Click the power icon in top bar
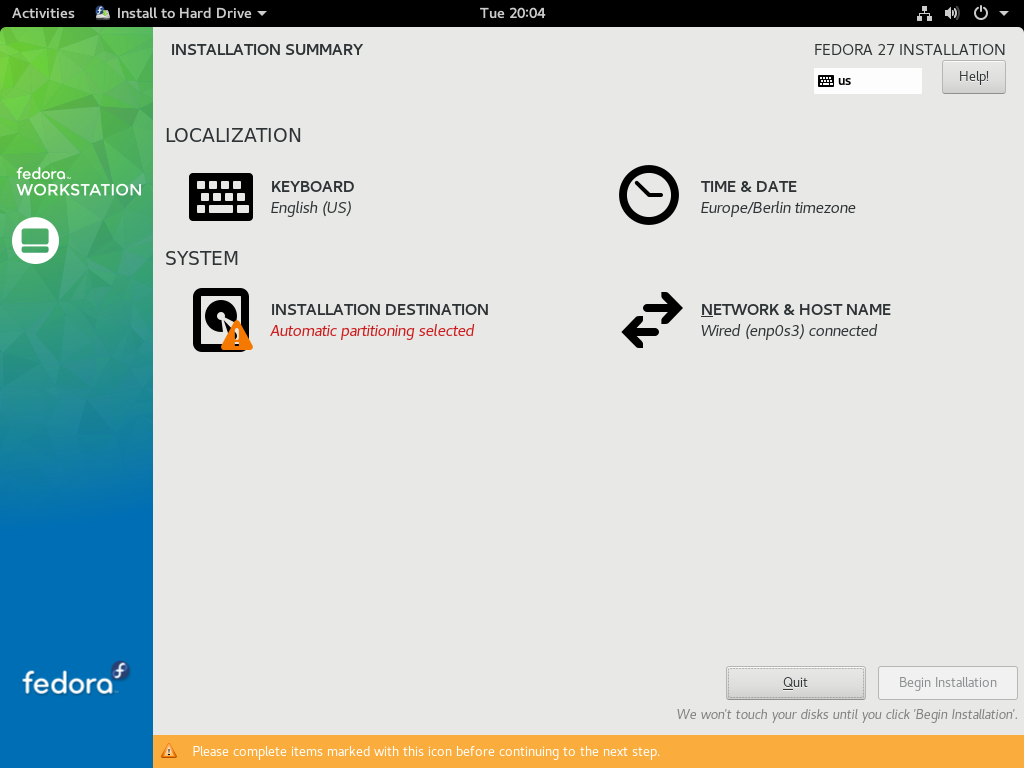Viewport: 1024px width, 768px height. (981, 13)
